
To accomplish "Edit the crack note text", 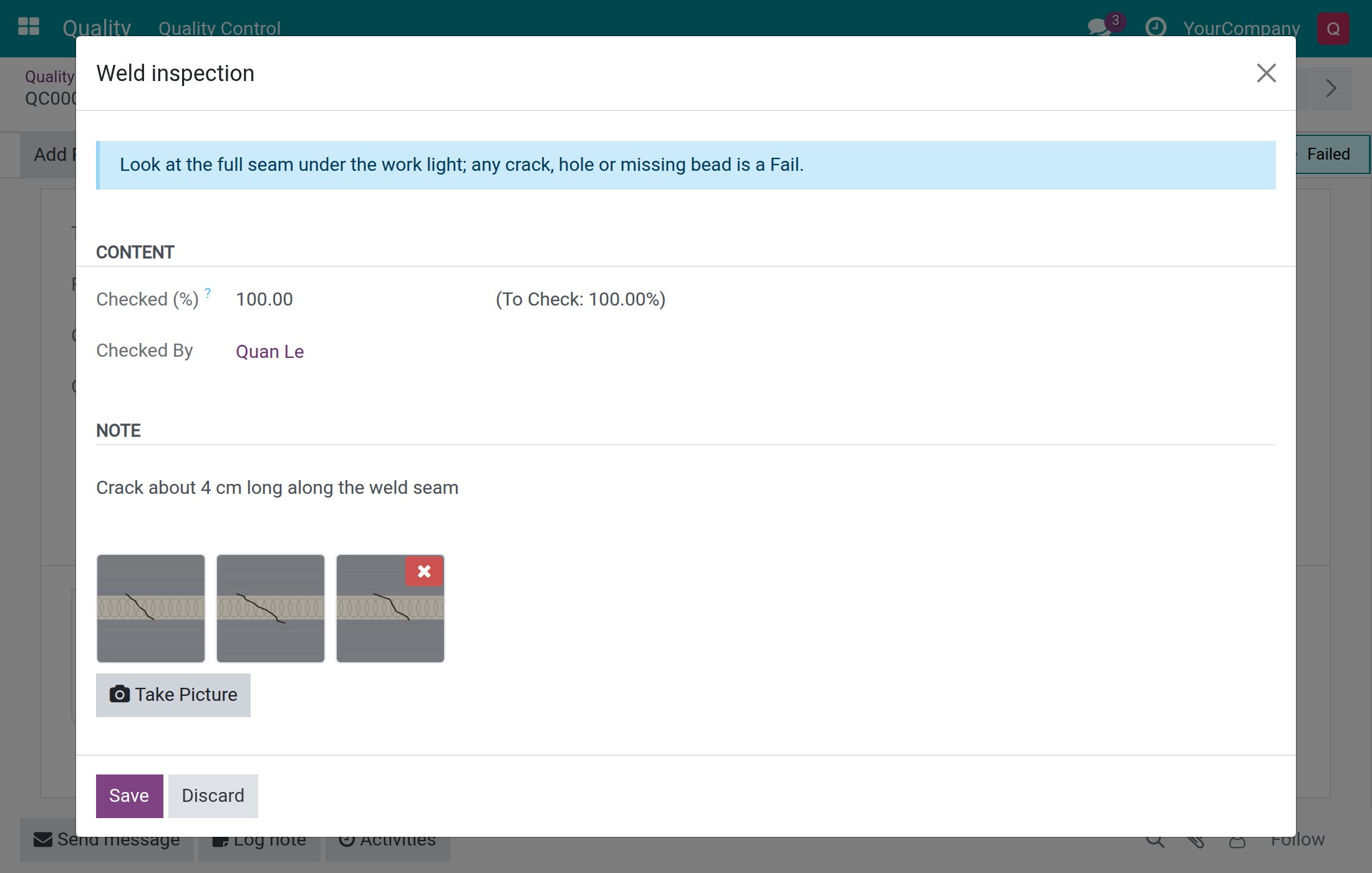I will (x=277, y=488).
